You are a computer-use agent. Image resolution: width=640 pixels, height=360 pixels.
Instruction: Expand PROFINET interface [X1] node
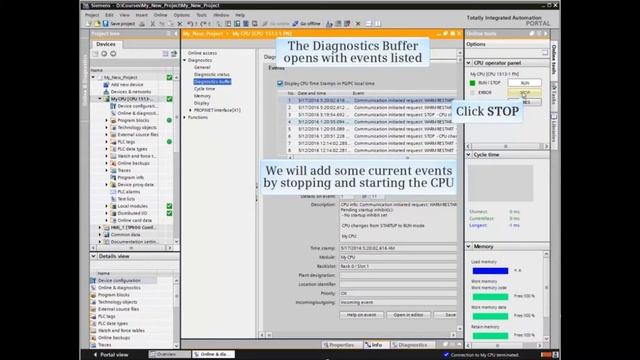190,110
